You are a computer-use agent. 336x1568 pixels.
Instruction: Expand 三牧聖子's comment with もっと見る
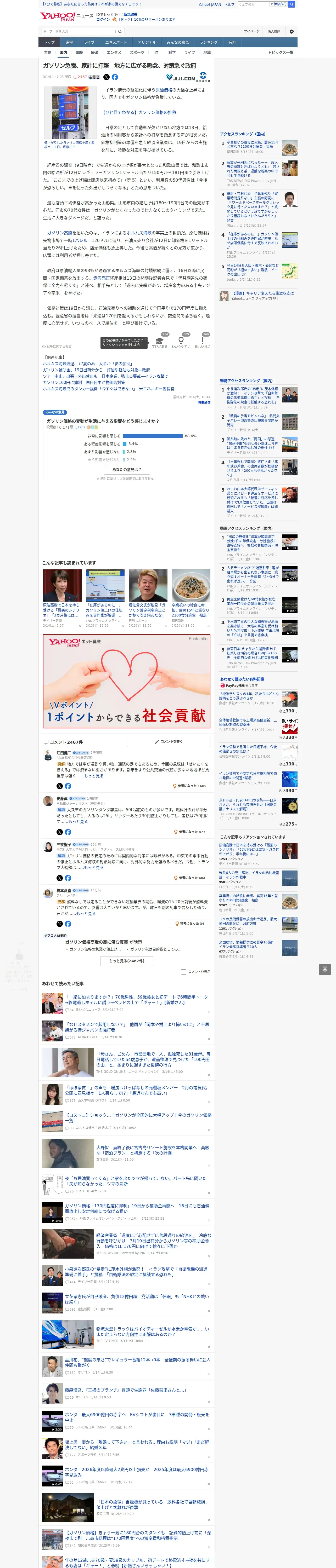[x=93, y=867]
